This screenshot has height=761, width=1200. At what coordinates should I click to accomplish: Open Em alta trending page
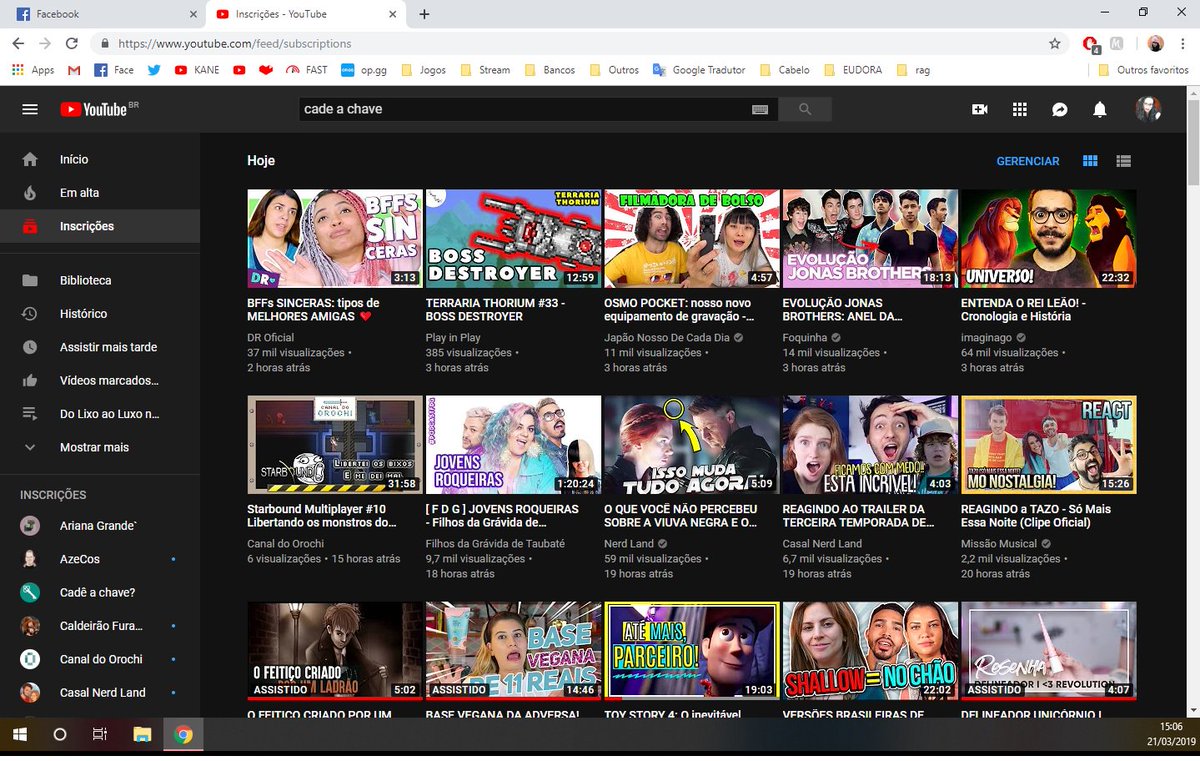100,193
